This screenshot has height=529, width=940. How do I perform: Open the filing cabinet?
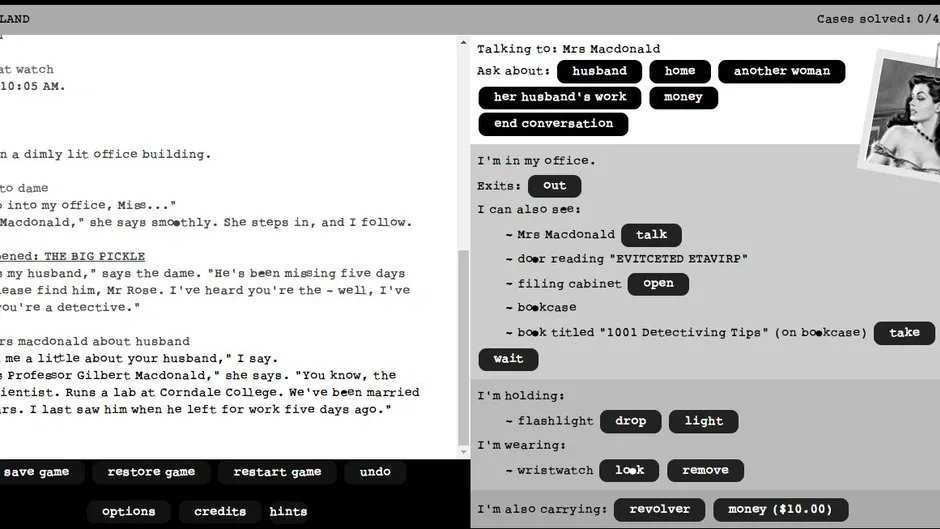tap(658, 284)
